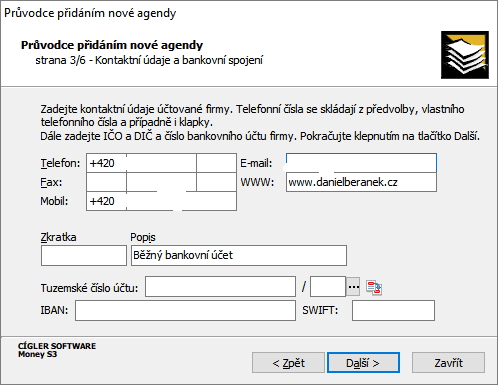Viewport: 498px width, 385px height.
Task: Click the Fax number field
Action: [x=161, y=182]
